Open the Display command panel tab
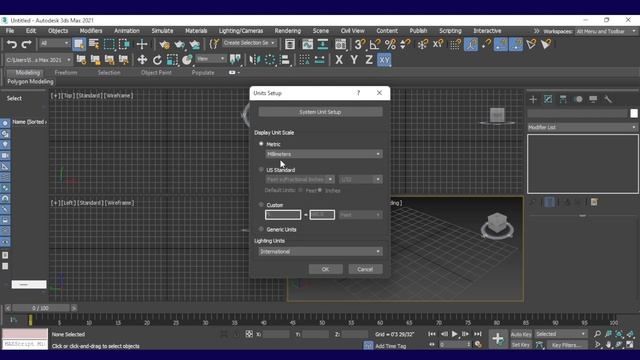The image size is (640, 360). pyautogui.click(x=593, y=99)
